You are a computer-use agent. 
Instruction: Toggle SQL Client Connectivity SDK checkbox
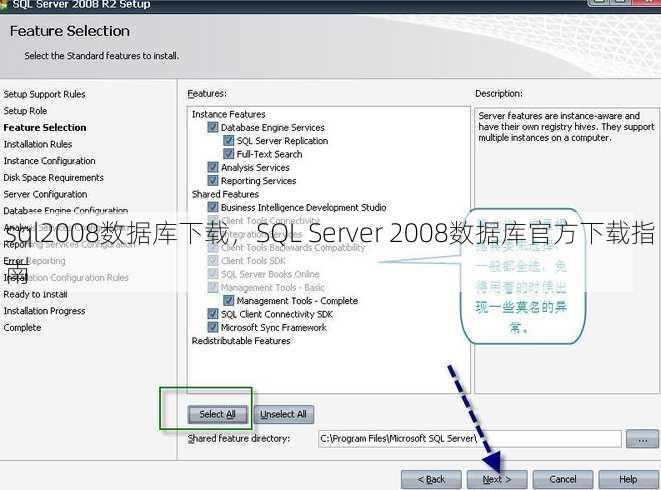pyautogui.click(x=213, y=314)
